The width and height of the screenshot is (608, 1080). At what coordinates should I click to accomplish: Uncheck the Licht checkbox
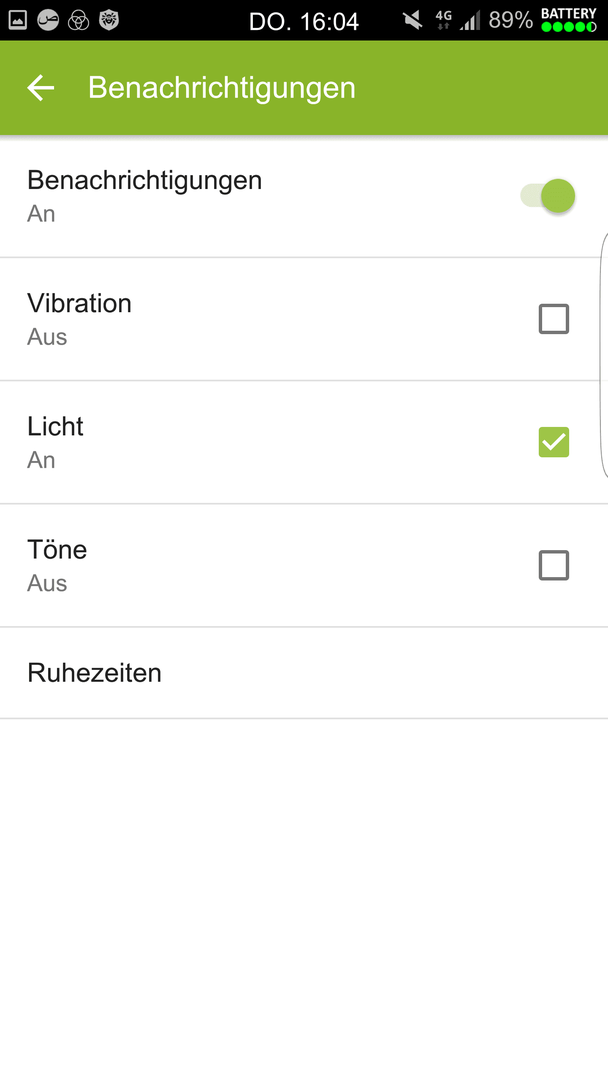click(x=554, y=442)
